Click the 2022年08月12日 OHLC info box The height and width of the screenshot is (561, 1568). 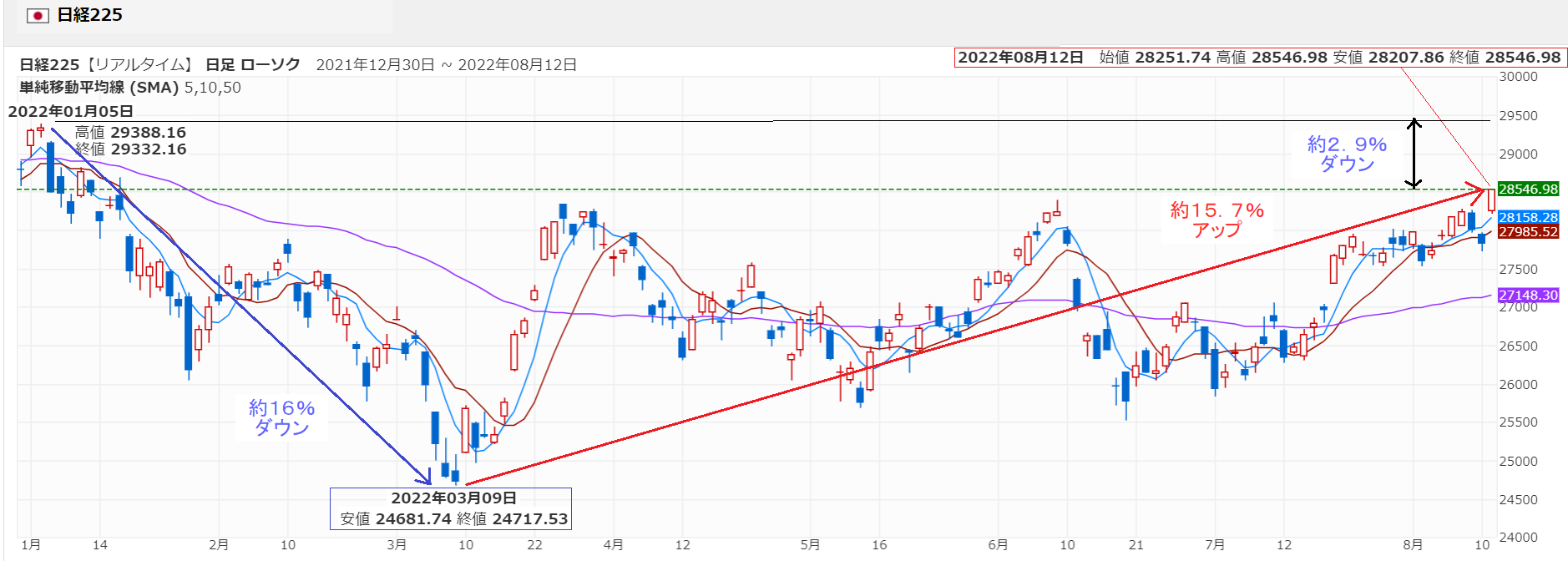(1261, 57)
